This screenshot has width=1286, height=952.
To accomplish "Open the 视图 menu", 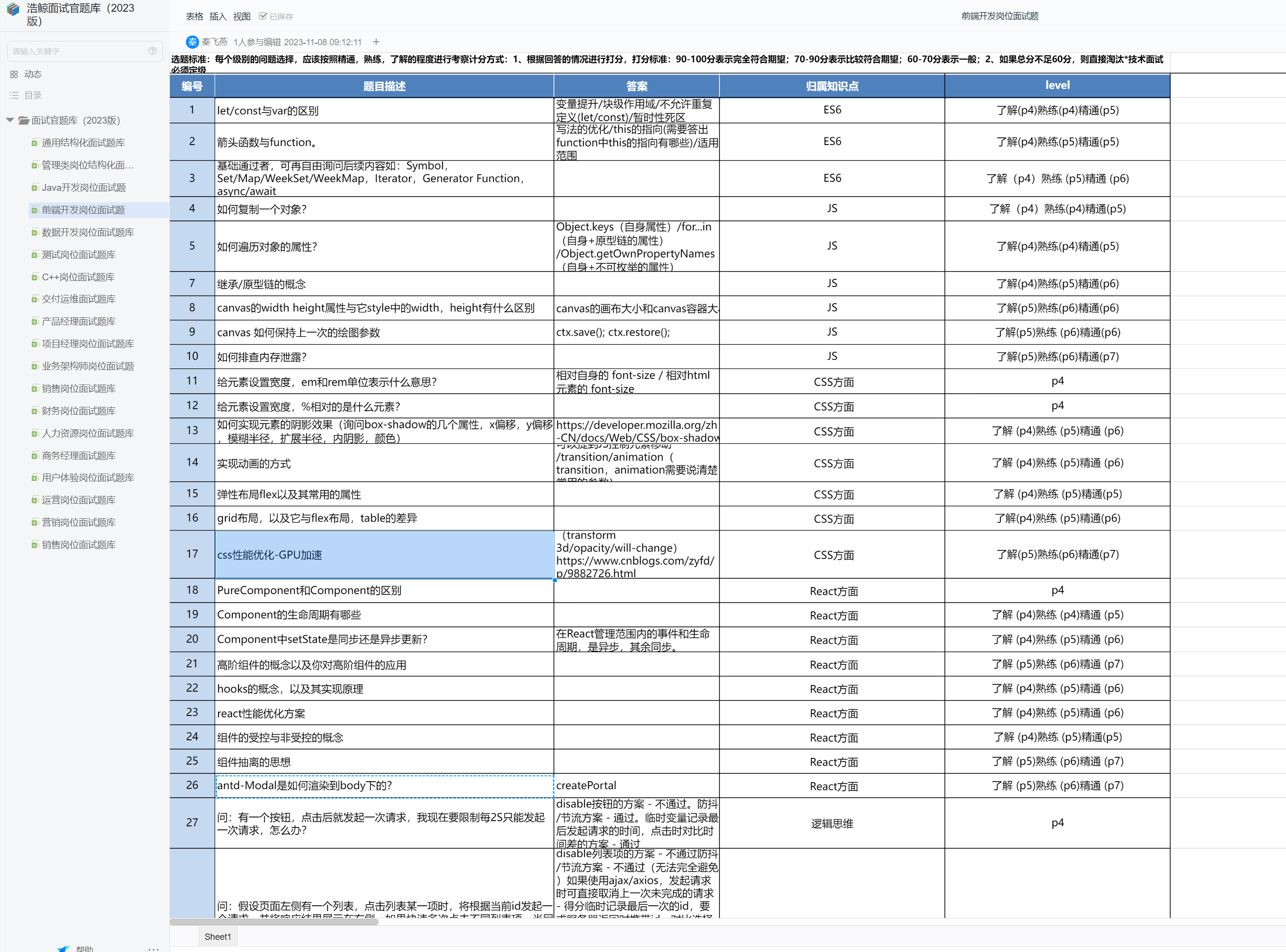I will [241, 16].
